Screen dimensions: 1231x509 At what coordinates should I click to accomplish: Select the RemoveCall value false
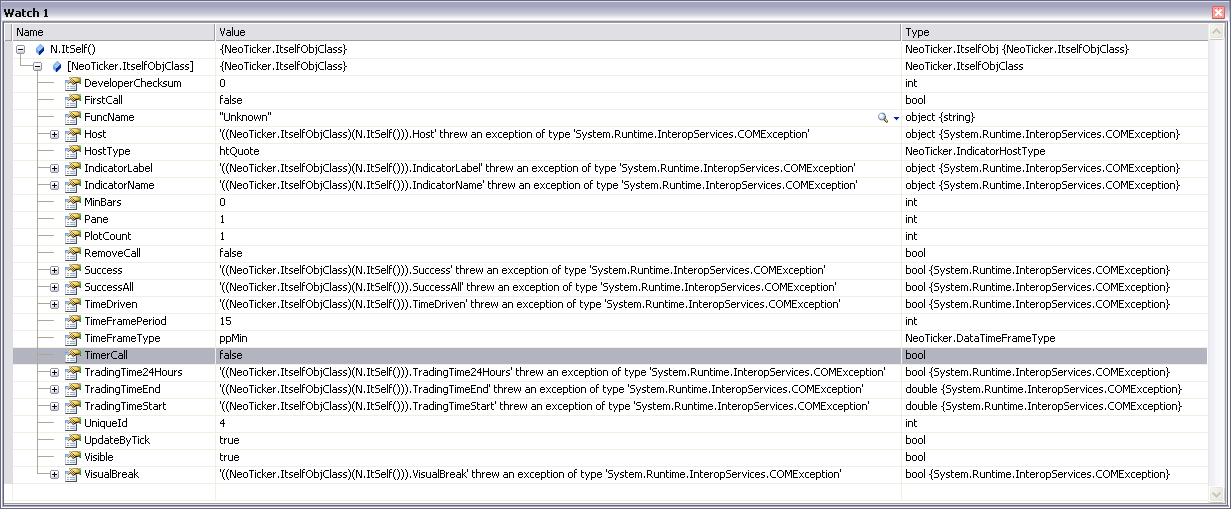[x=230, y=253]
